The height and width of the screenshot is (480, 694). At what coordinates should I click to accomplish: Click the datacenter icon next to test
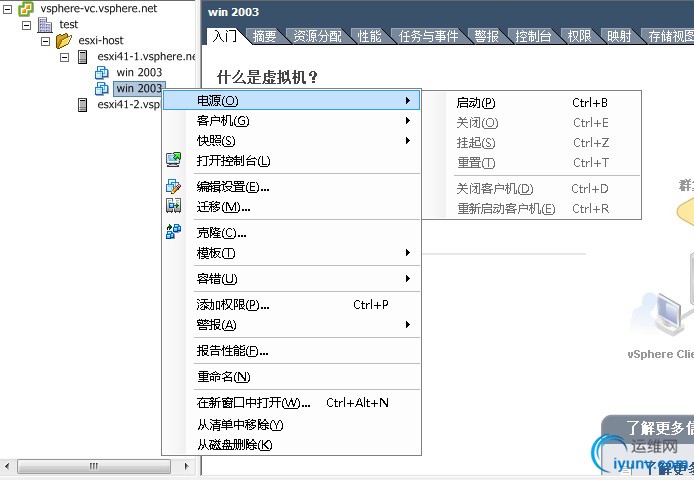[x=45, y=25]
